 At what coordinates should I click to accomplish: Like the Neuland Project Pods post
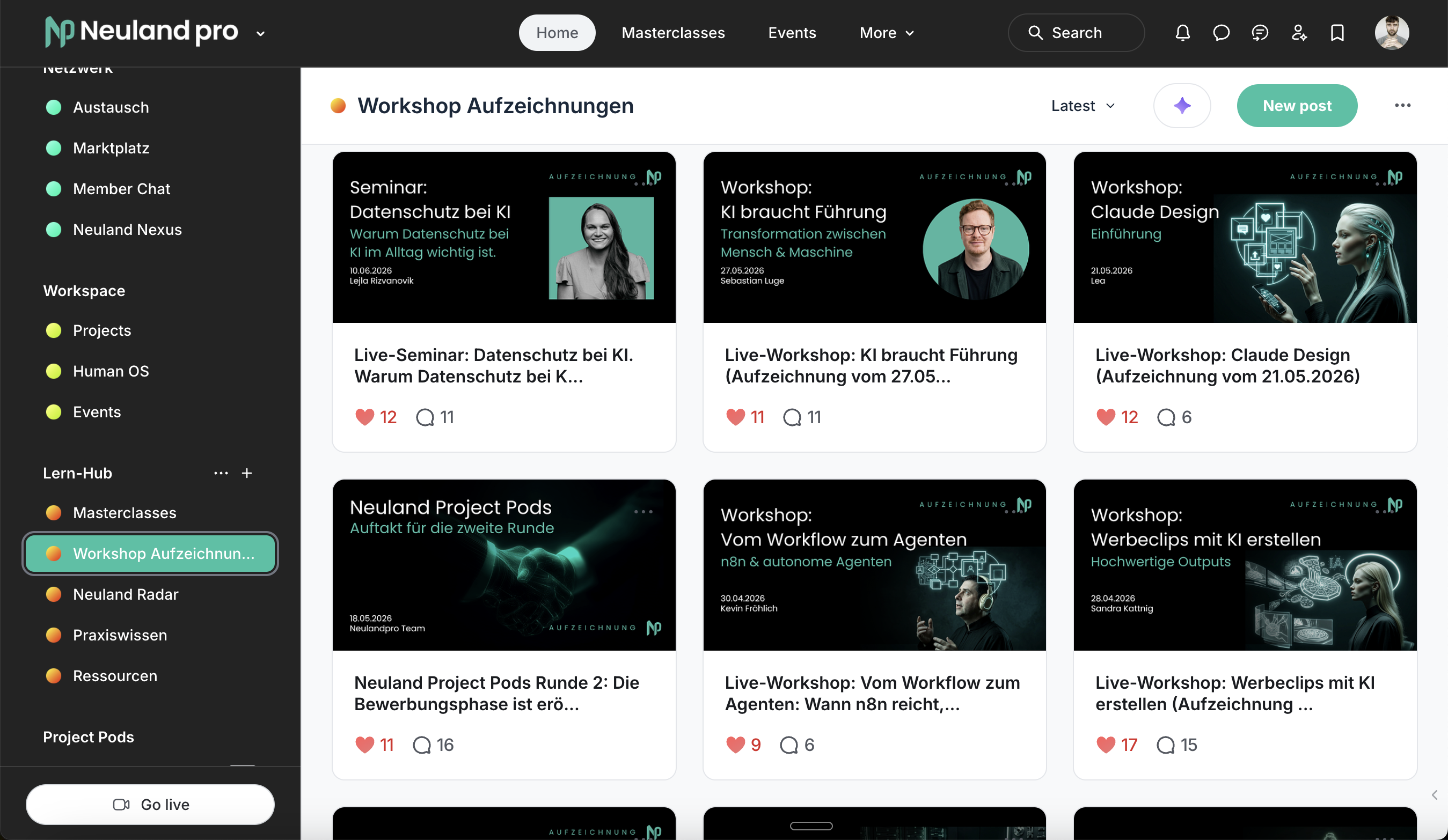tap(365, 745)
